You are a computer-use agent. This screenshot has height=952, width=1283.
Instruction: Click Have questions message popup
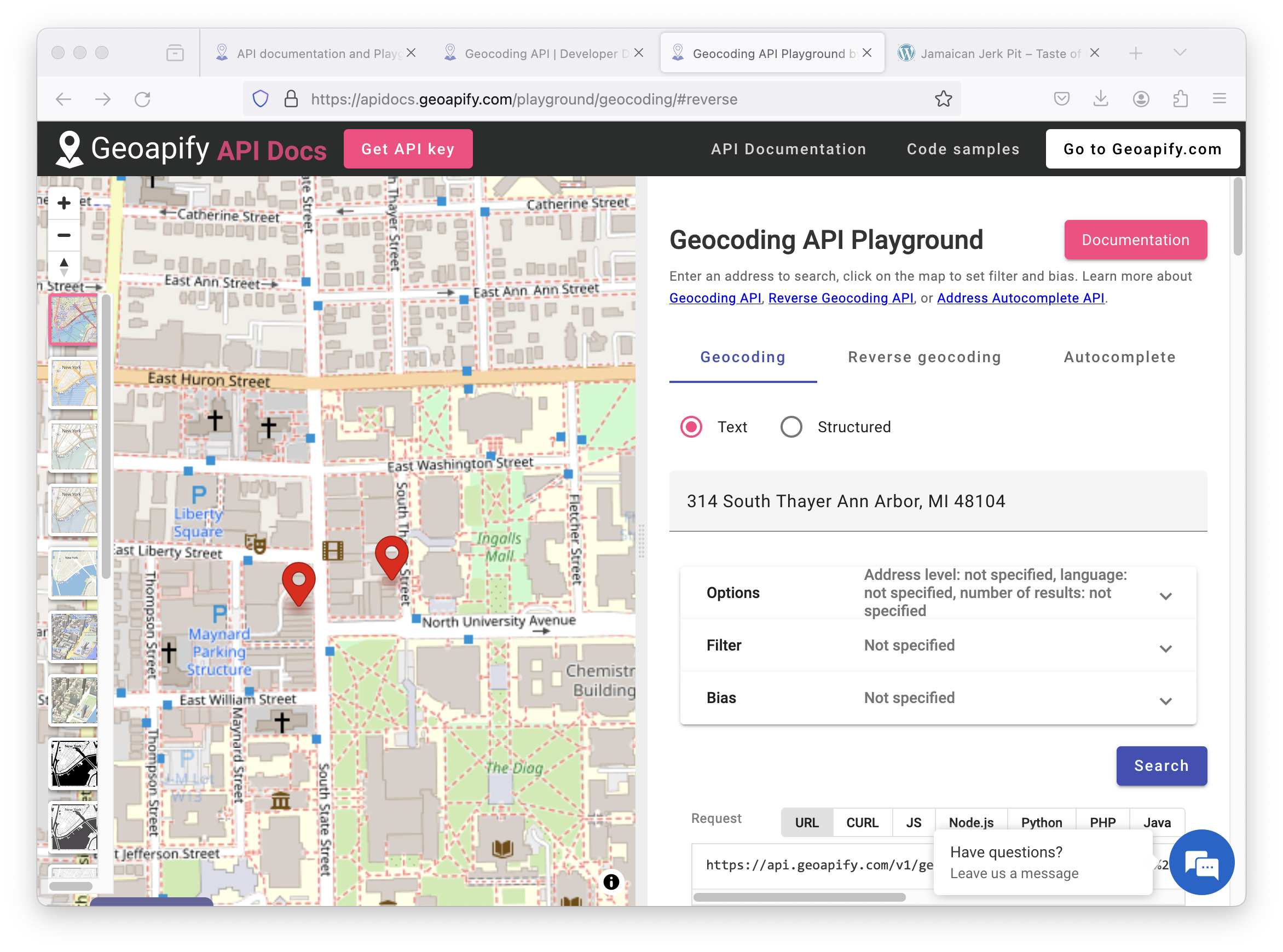(x=1042, y=862)
